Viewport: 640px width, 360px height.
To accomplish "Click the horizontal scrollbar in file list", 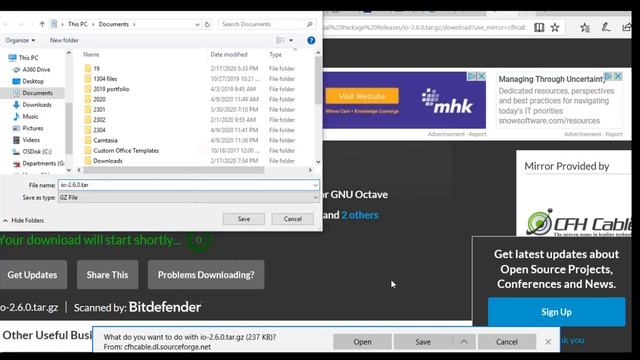I will 173,170.
